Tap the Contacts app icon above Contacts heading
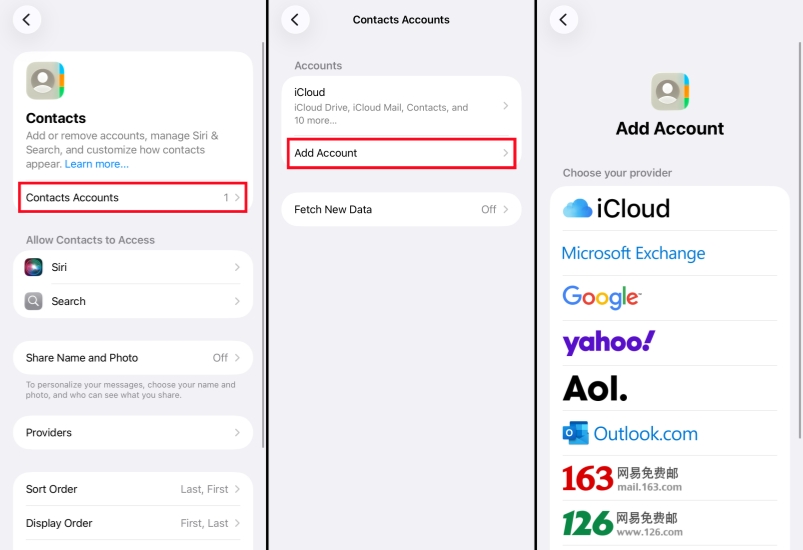The height and width of the screenshot is (550, 803). (45, 80)
